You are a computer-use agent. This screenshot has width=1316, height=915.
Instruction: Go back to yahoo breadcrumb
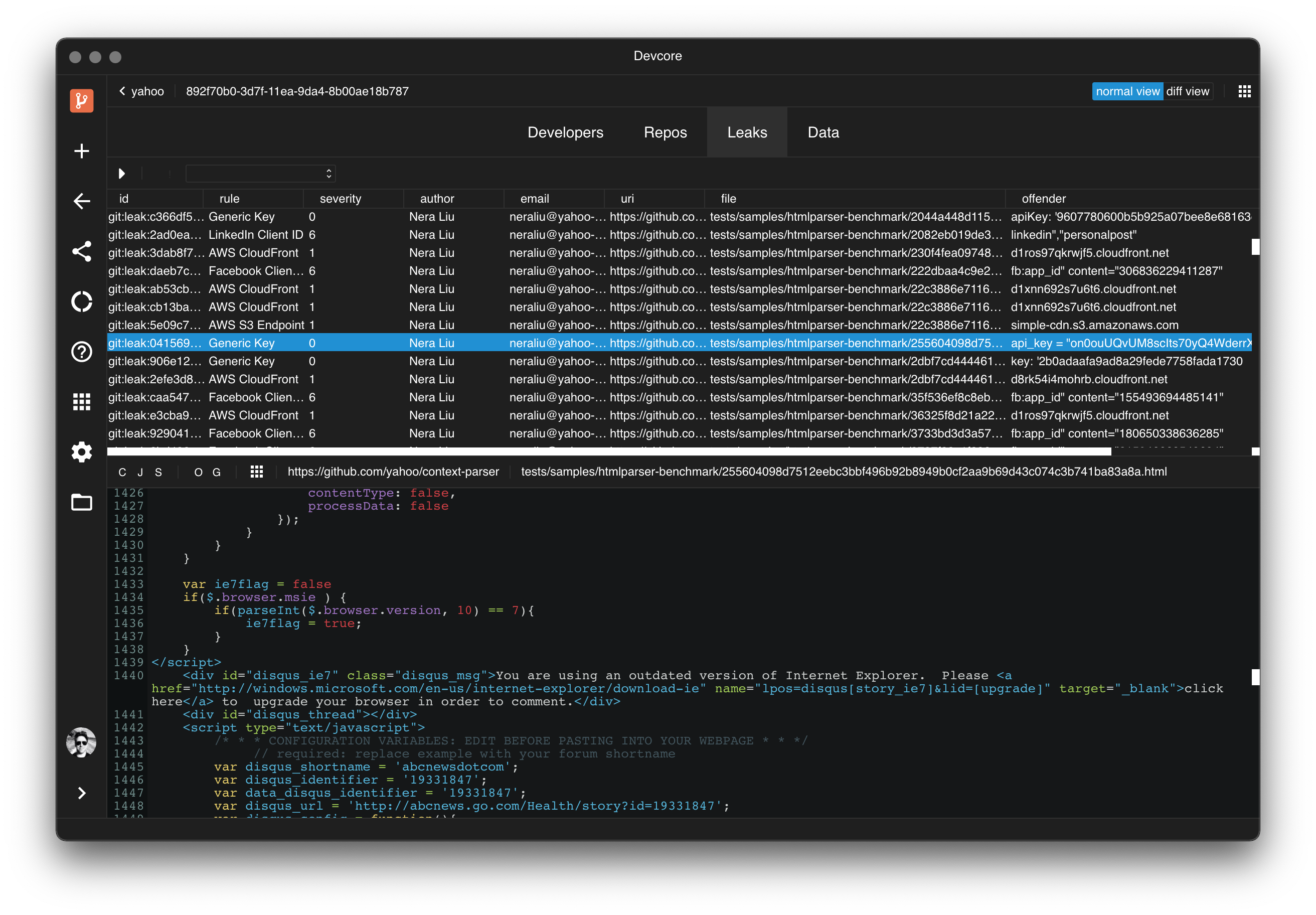click(141, 91)
